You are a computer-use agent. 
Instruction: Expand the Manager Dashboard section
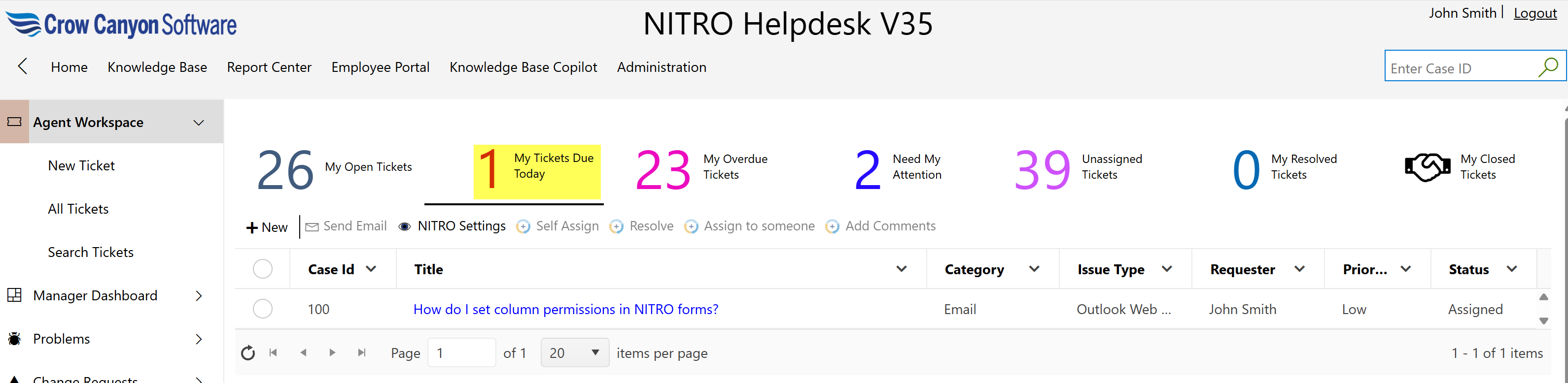(x=199, y=296)
